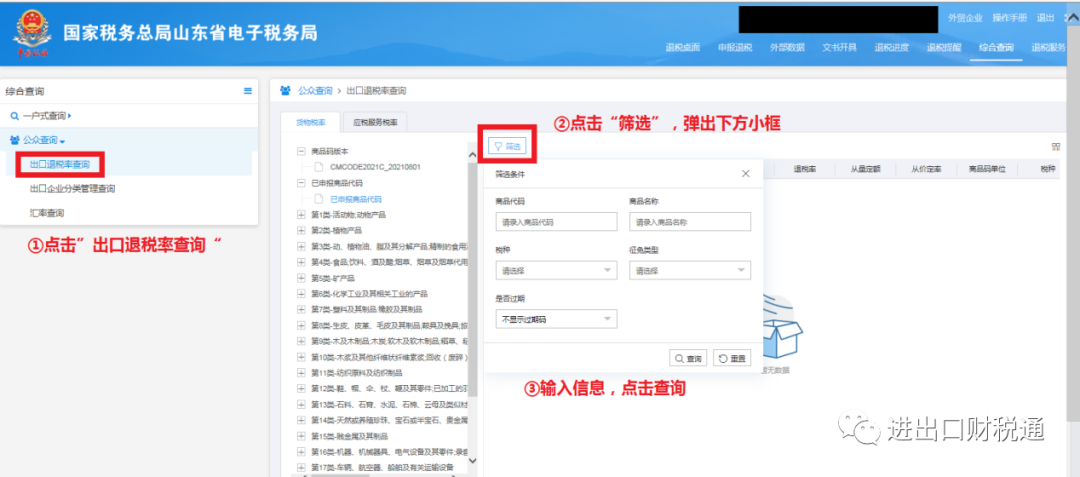Toggle the 综合查询 sidebar hamburger menu icon

coord(248,91)
